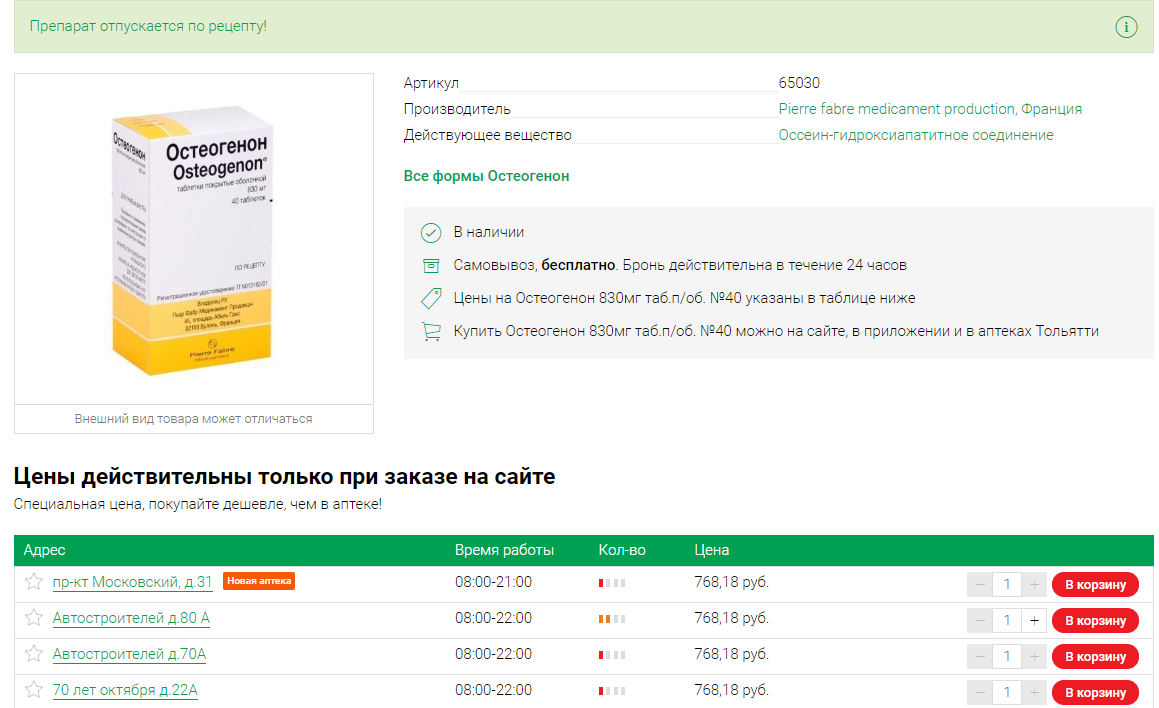Star the Автостроителей д.80 А pharmacy
Viewport: 1159px width, 708px height.
(34, 618)
